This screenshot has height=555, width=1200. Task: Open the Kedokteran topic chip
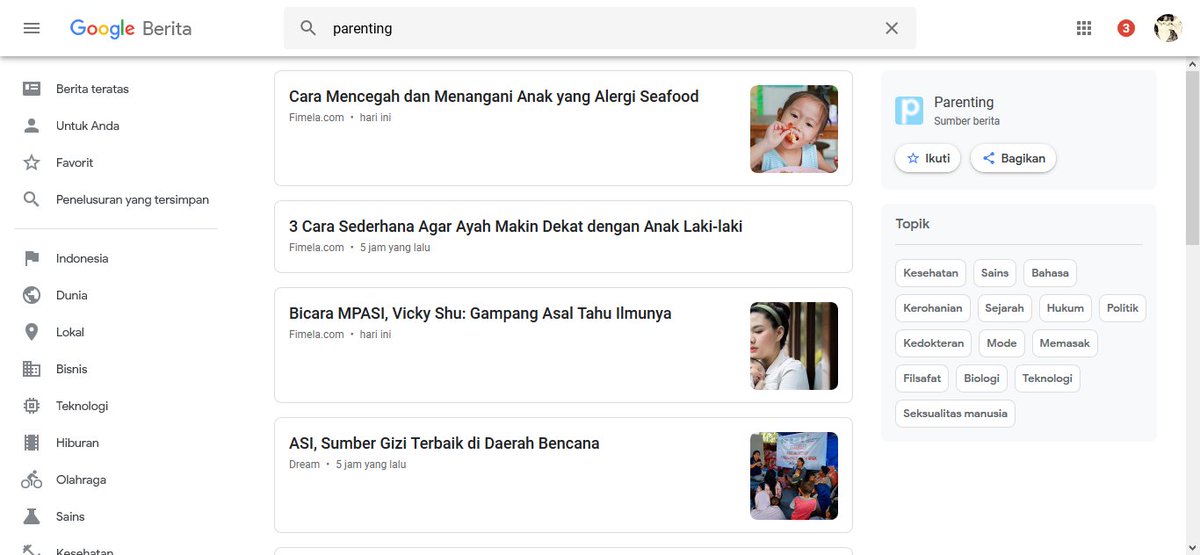pyautogui.click(x=934, y=343)
